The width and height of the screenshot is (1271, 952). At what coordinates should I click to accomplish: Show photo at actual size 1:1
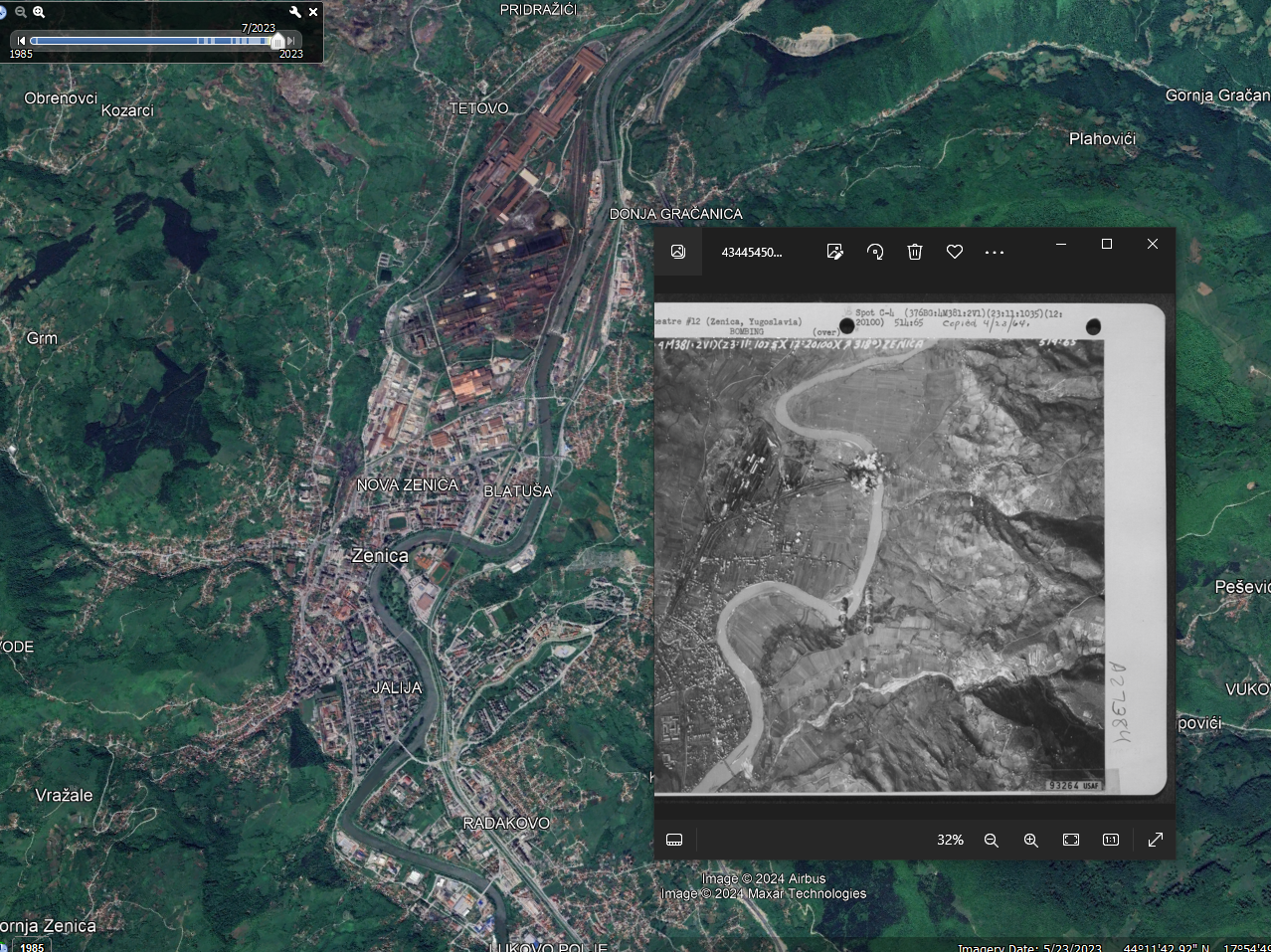[1111, 840]
